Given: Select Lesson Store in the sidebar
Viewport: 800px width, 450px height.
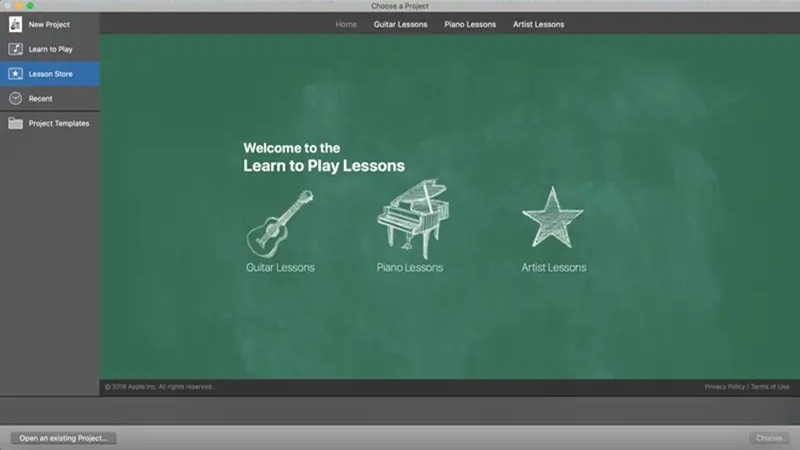Looking at the screenshot, I should [49, 74].
